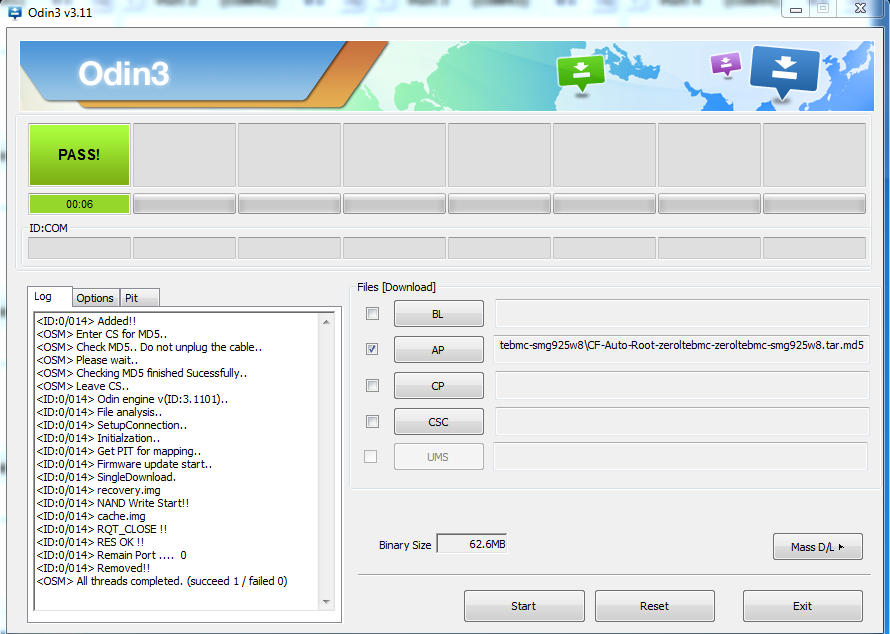Click the large blue download icon
Viewport: 890px width, 634px height.
point(784,70)
